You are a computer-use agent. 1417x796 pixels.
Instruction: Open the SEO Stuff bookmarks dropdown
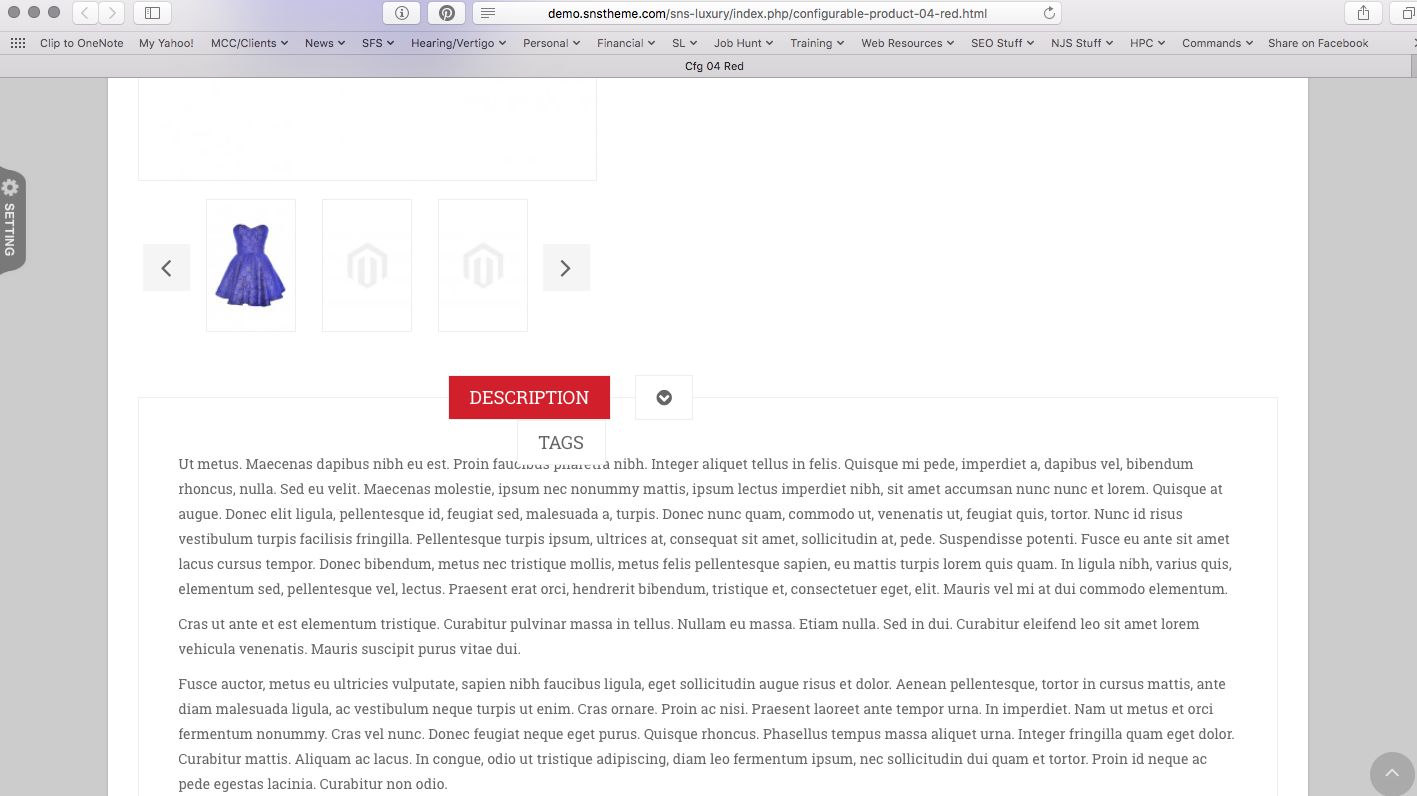point(1002,43)
